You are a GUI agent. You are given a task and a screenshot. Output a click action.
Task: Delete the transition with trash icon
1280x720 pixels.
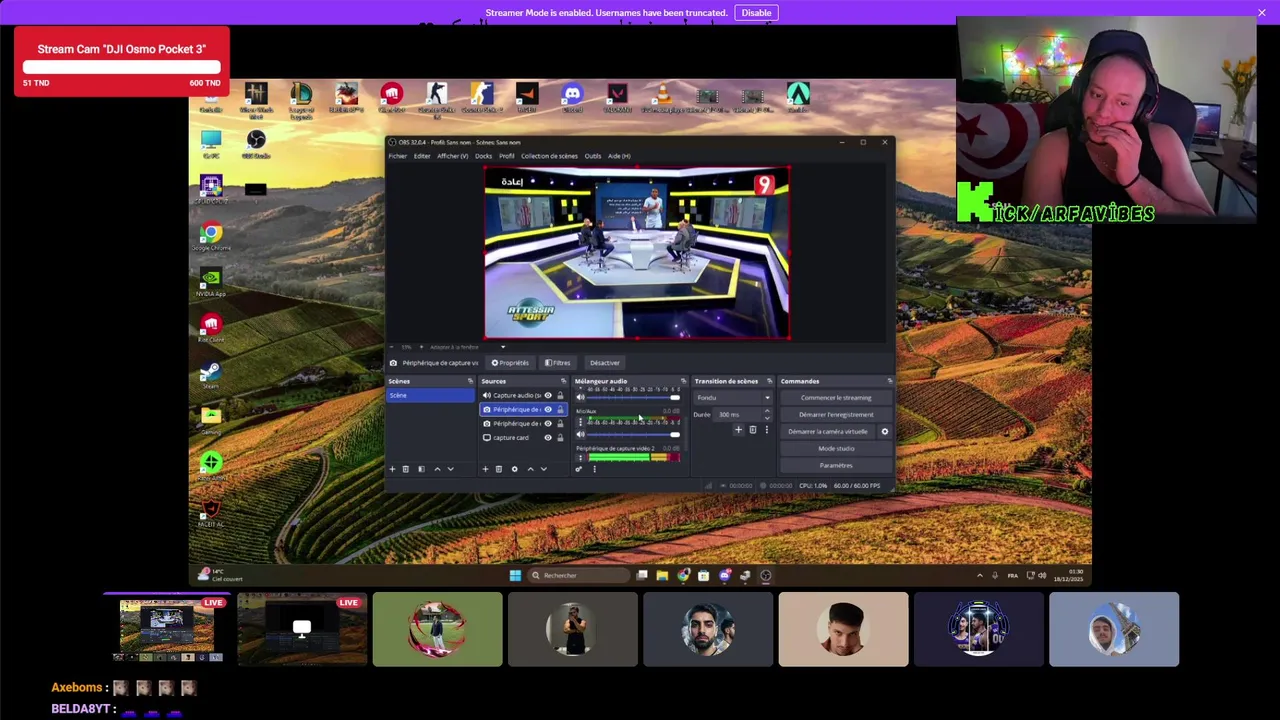tap(752, 430)
